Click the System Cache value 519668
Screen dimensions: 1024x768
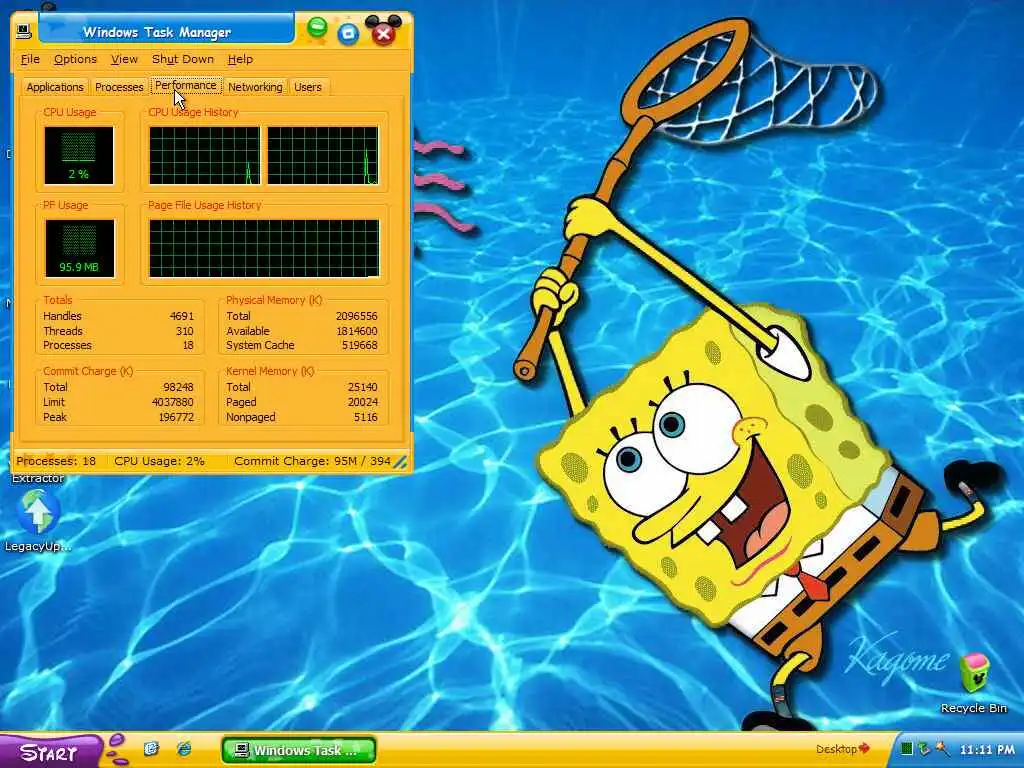360,345
